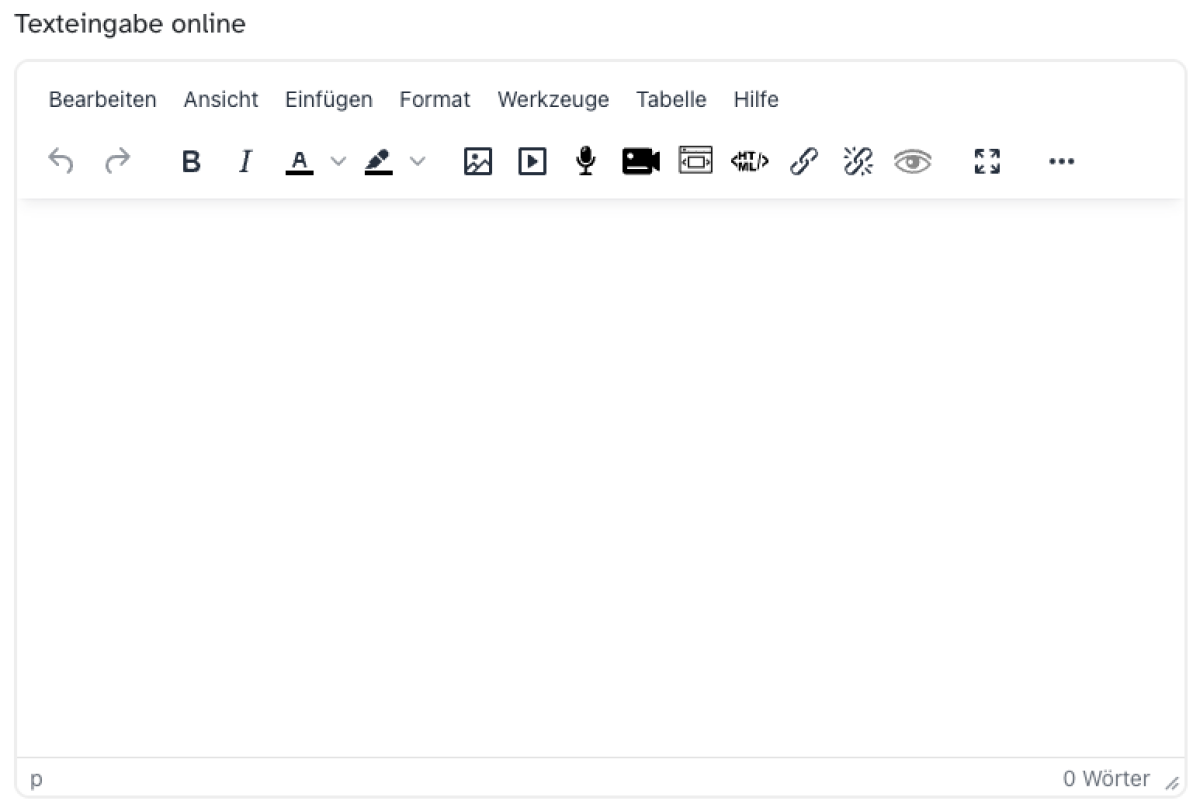This screenshot has height=811, width=1200.
Task: Expand the text color dropdown arrow
Action: 338,161
